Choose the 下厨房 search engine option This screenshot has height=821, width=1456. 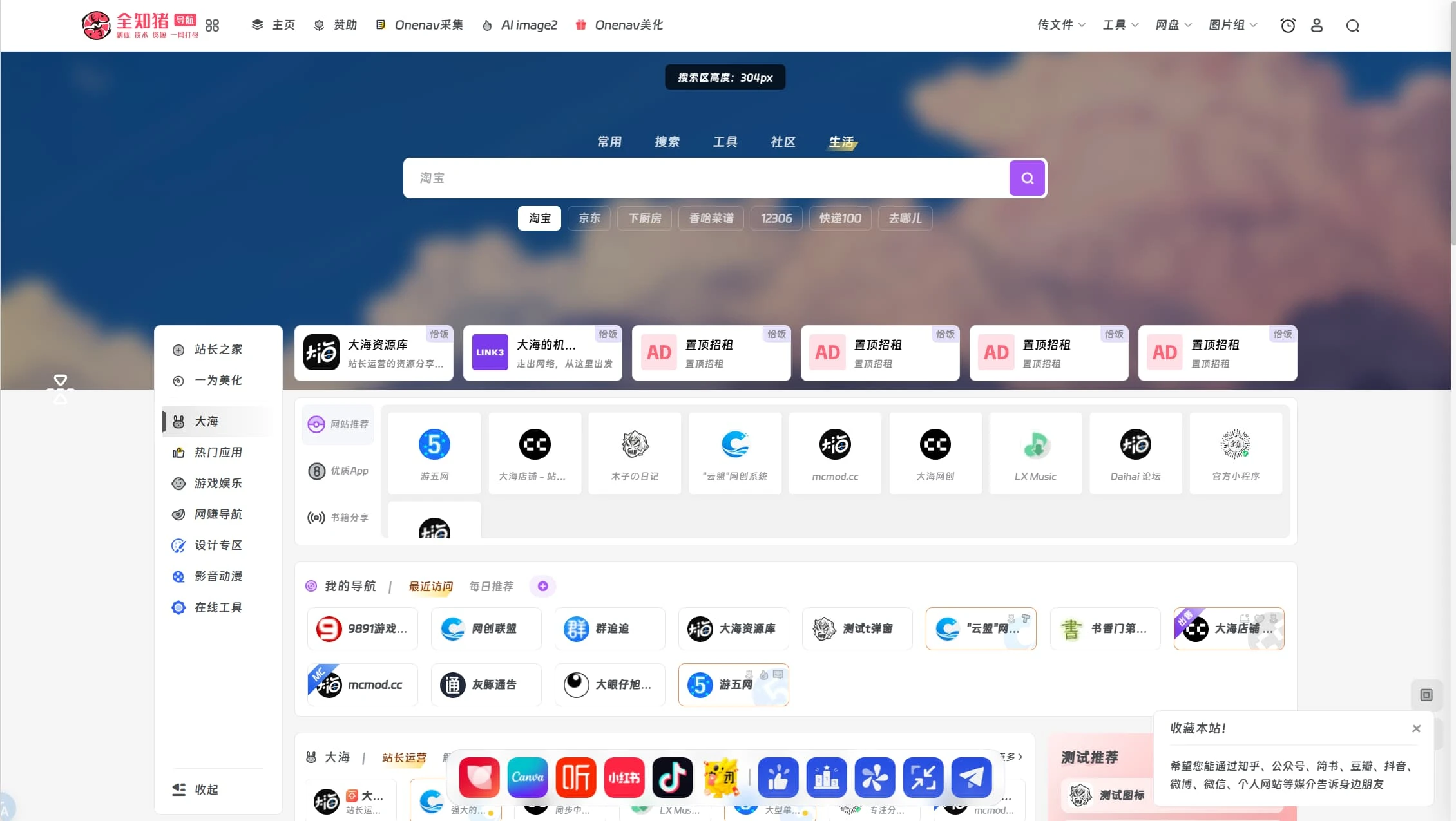[644, 218]
